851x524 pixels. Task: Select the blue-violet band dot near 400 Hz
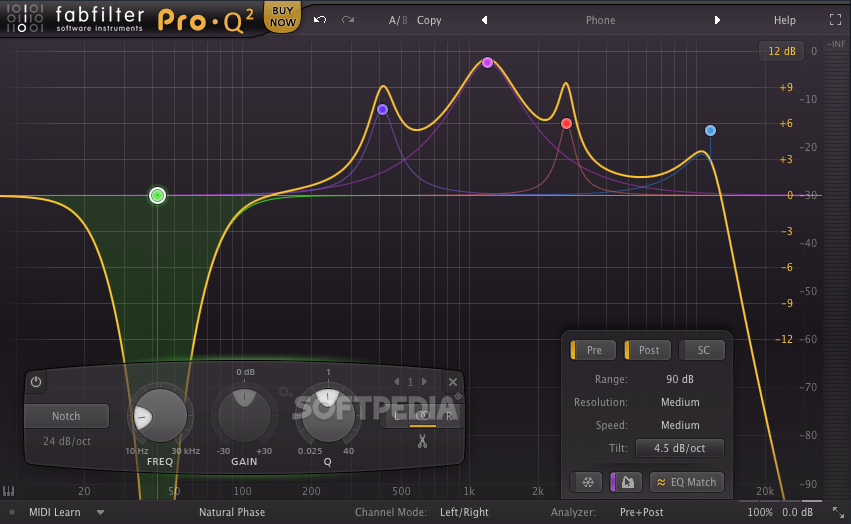pos(382,110)
